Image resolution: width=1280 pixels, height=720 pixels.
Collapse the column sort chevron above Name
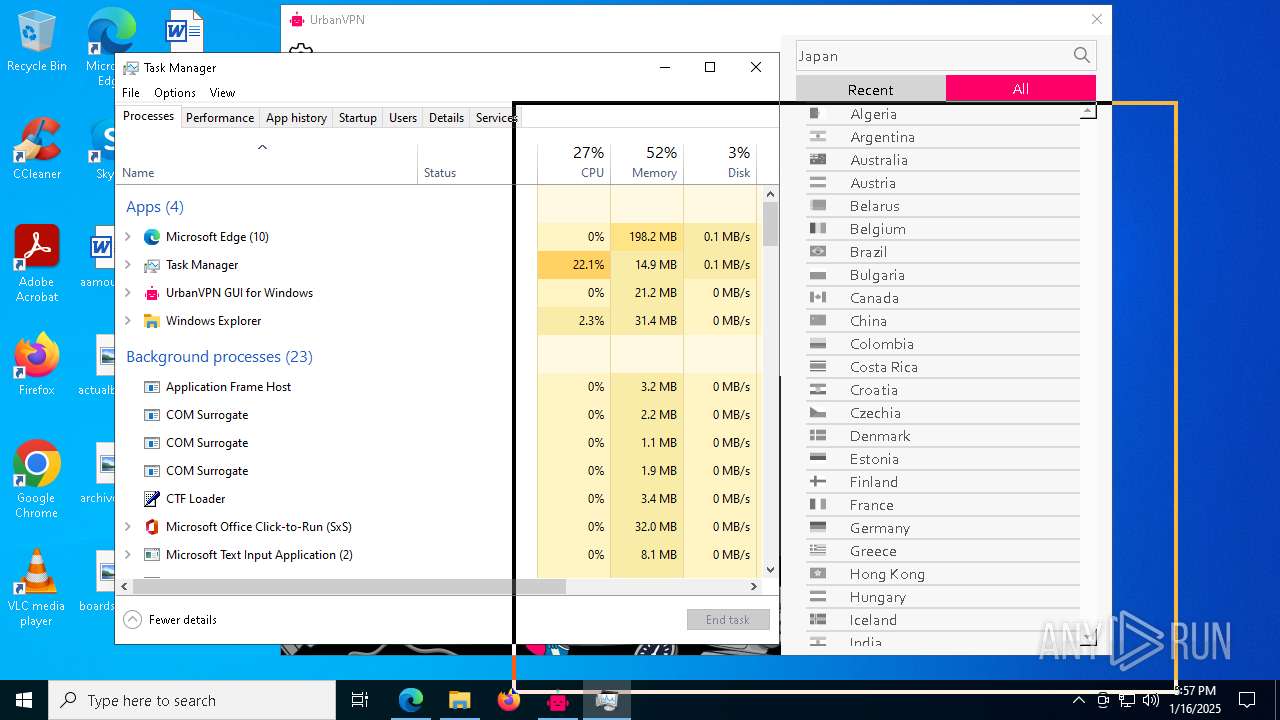(262, 147)
